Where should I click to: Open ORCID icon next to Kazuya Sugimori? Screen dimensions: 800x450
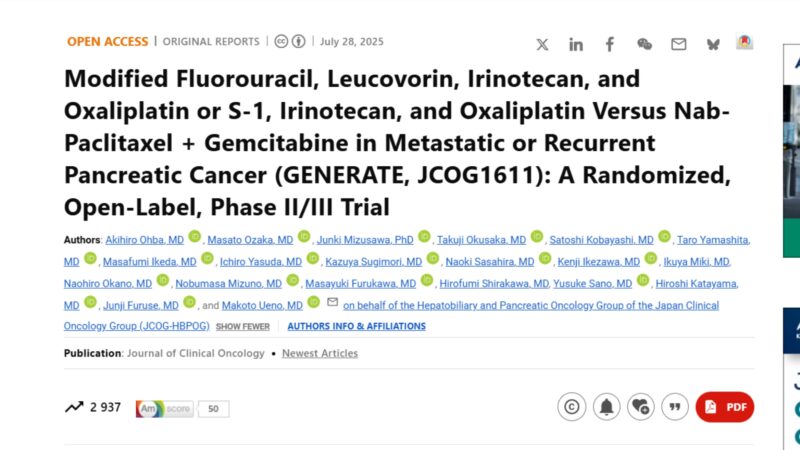pyautogui.click(x=433, y=258)
